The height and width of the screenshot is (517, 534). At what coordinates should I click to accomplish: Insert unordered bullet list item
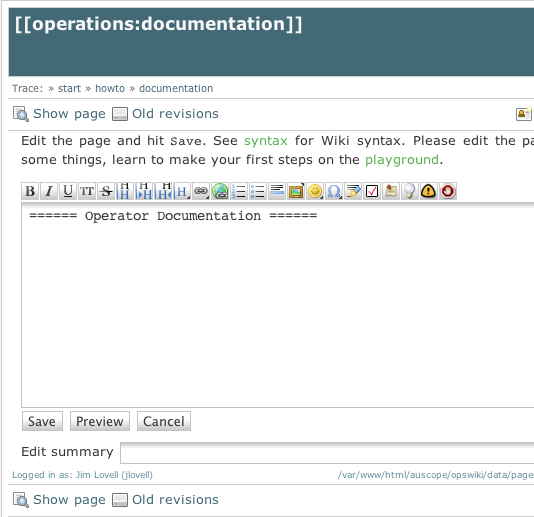(258, 191)
